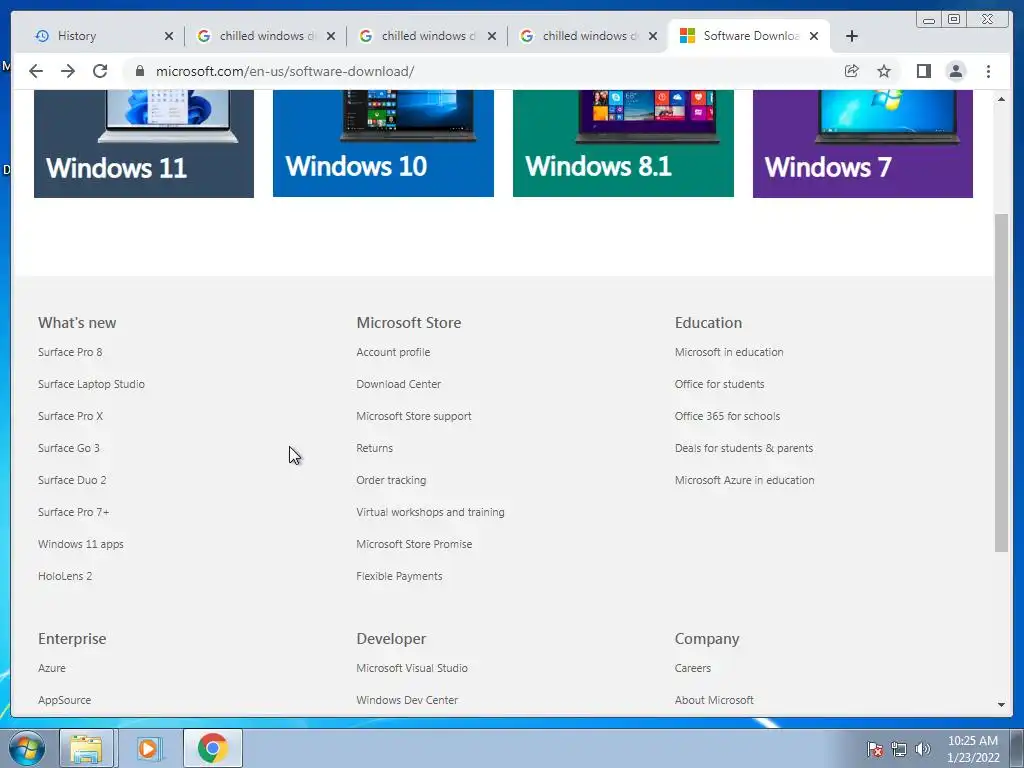1024x768 pixels.
Task: Click the browser forward arrow
Action: pyautogui.click(x=68, y=71)
